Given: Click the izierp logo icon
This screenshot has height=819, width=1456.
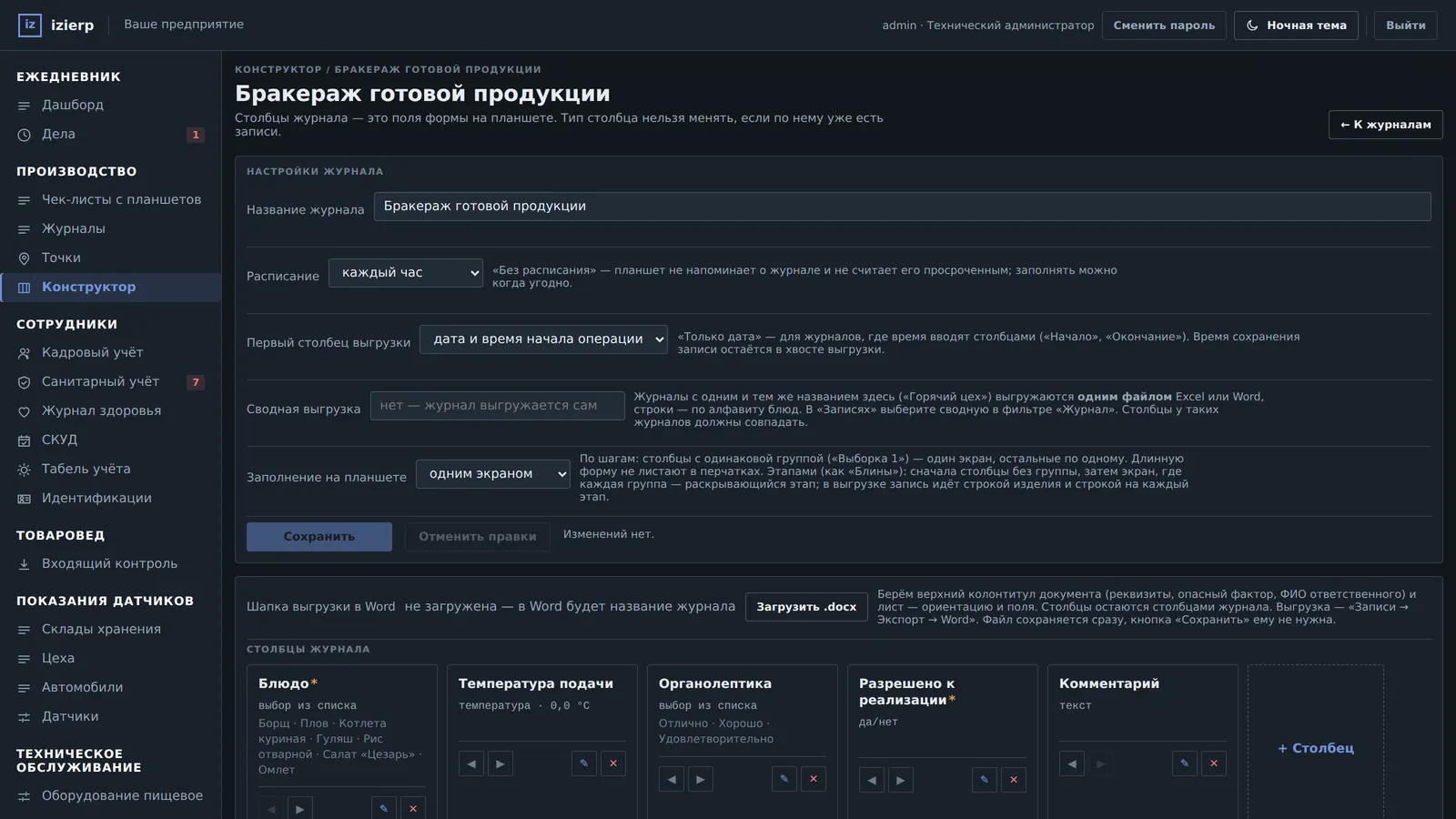Looking at the screenshot, I should tap(30, 25).
